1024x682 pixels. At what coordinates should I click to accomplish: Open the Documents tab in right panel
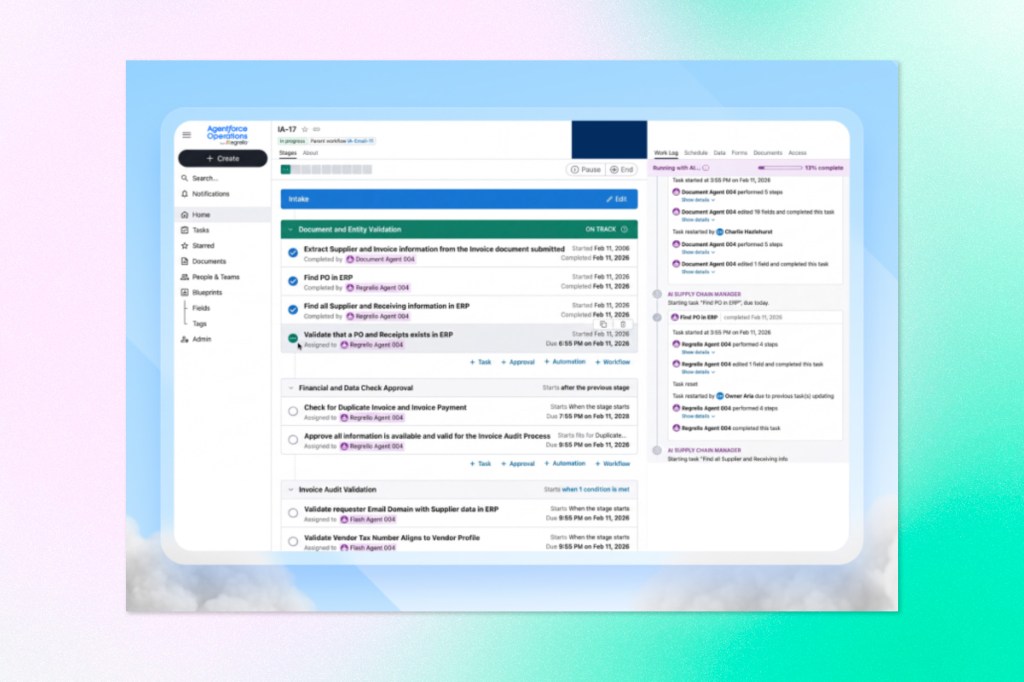[x=767, y=153]
